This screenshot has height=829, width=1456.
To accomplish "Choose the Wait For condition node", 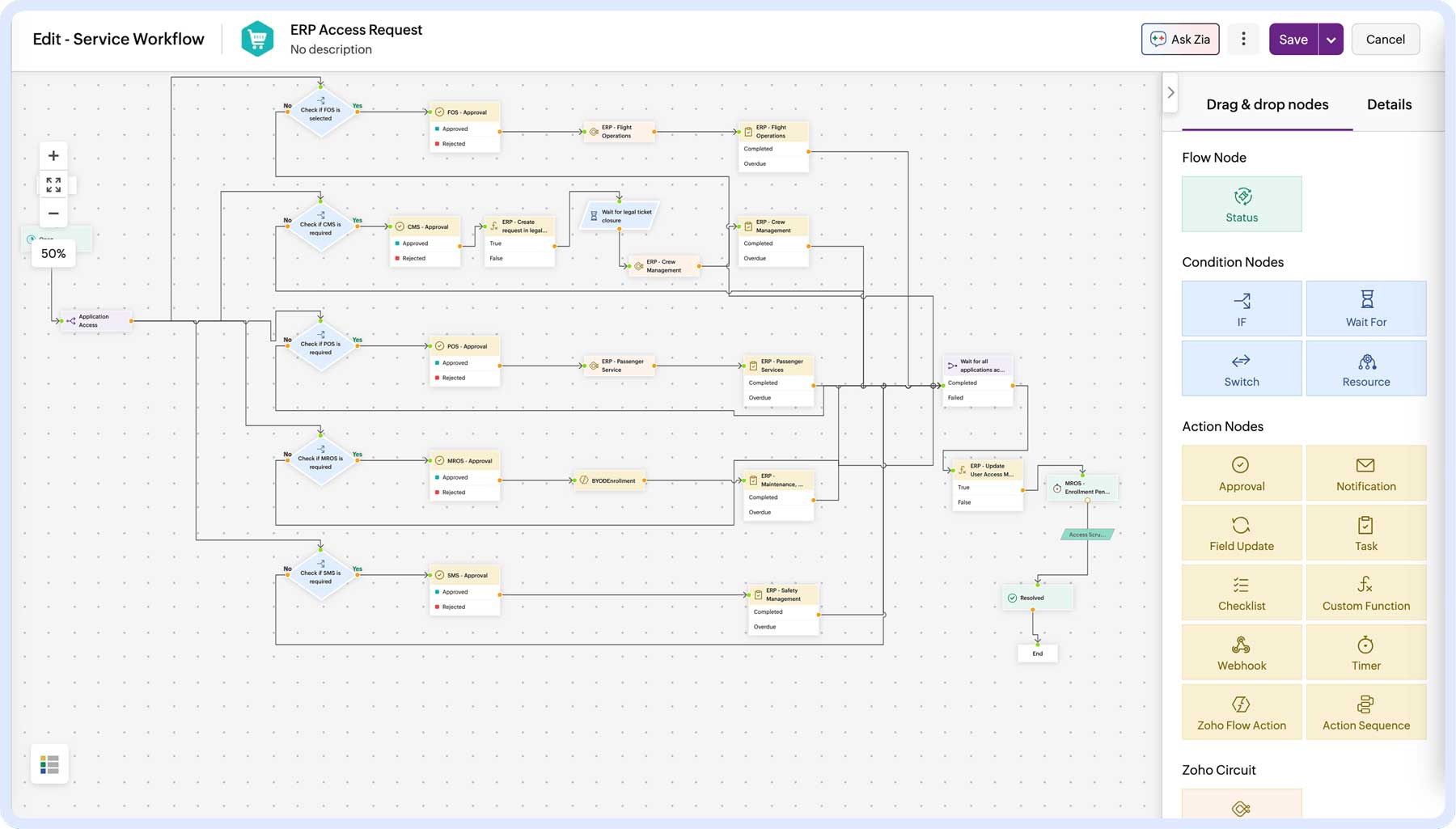I will 1366,308.
